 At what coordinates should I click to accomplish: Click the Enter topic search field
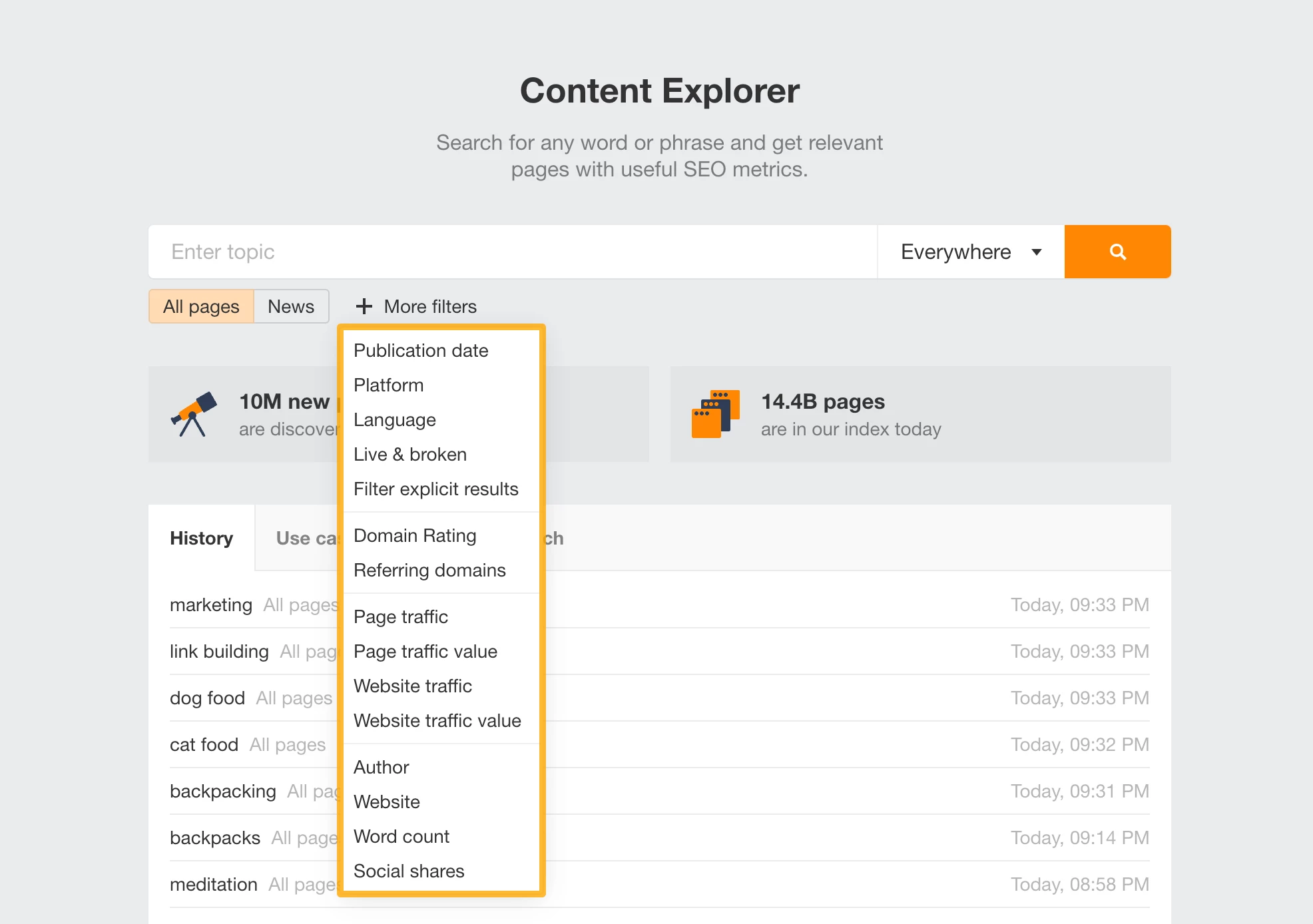[513, 252]
